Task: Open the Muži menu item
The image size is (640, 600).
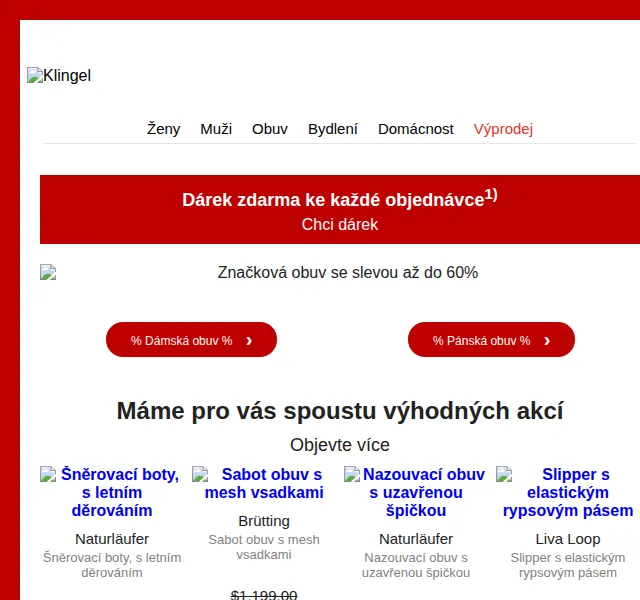Action: (216, 129)
